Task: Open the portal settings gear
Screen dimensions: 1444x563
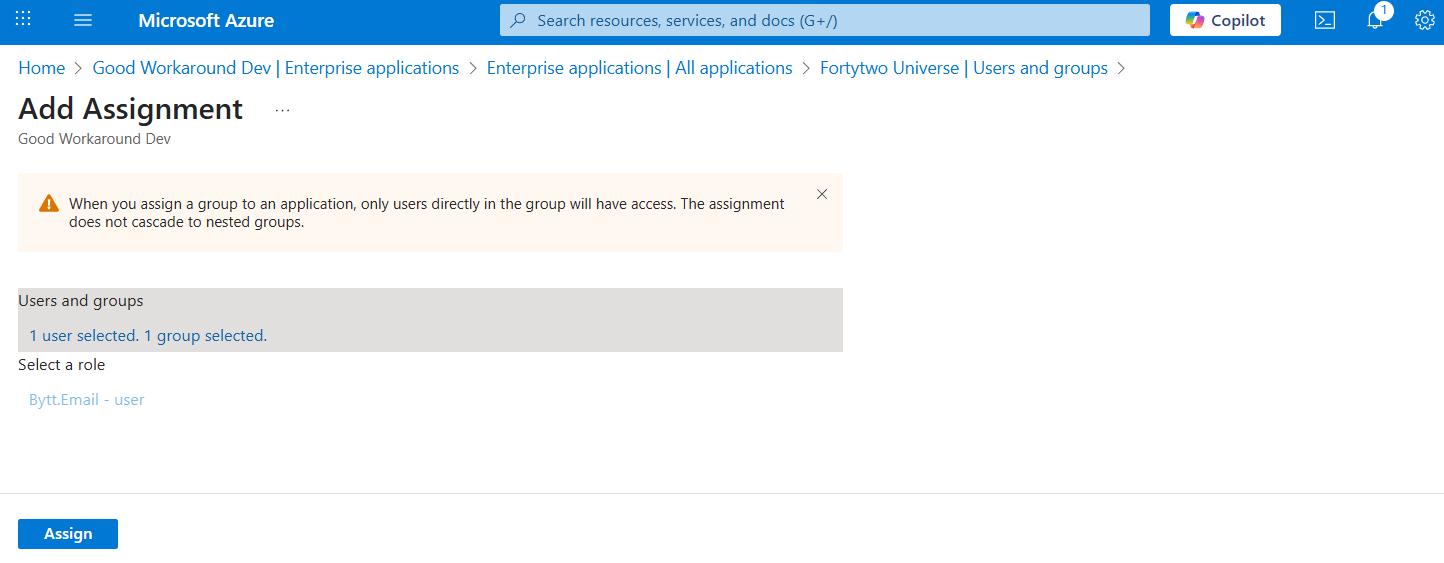Action: pyautogui.click(x=1424, y=21)
